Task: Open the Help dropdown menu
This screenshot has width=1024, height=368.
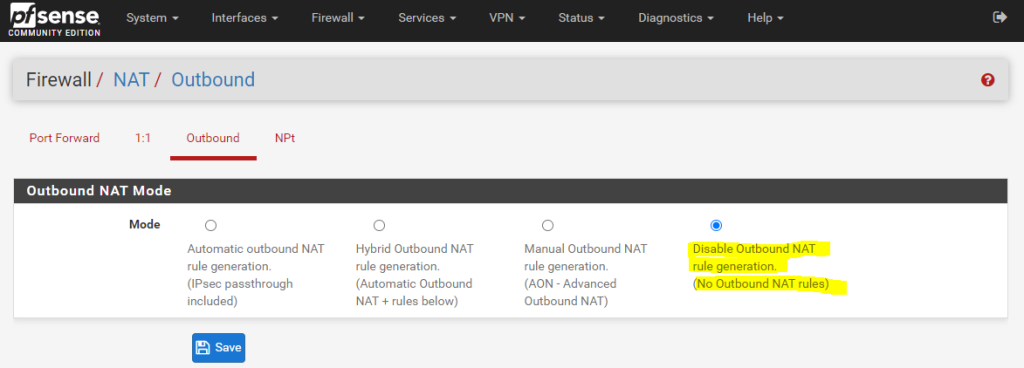Action: click(765, 18)
